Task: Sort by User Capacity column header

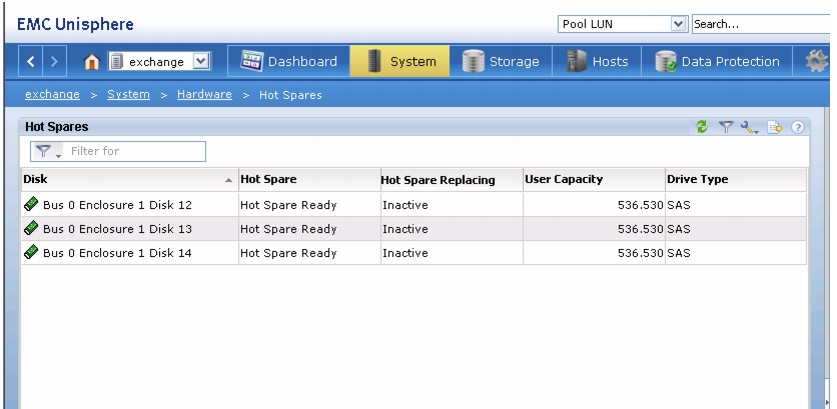Action: pyautogui.click(x=594, y=180)
